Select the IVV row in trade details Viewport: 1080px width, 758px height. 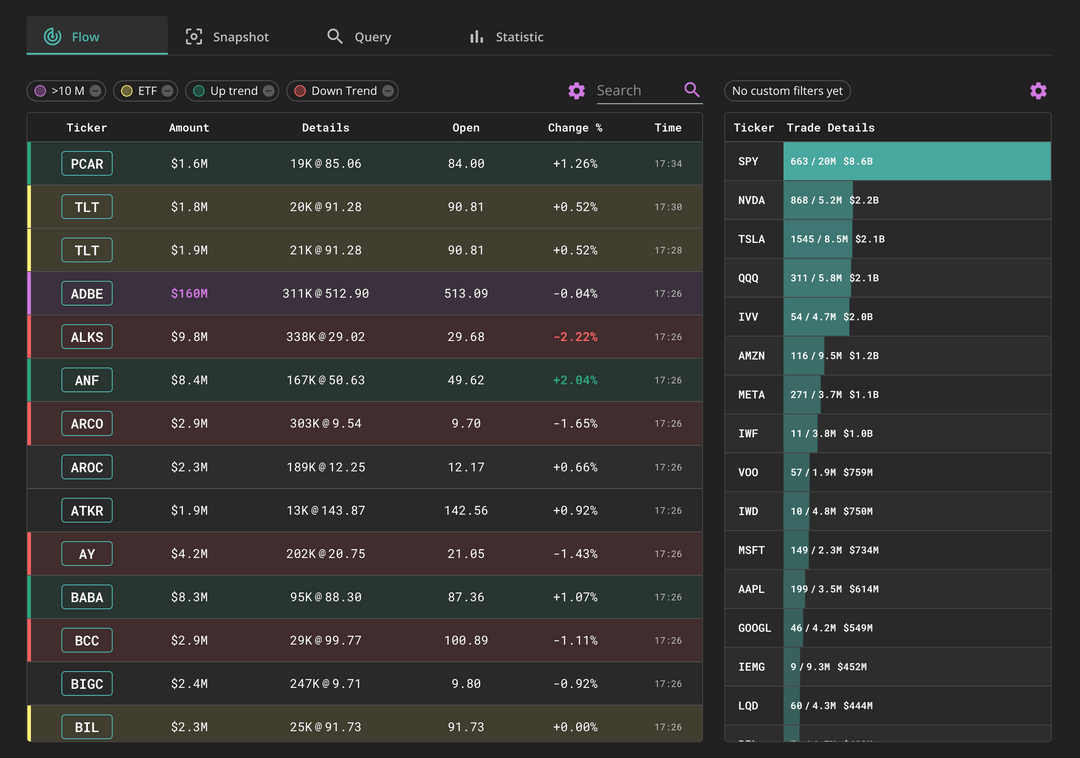(888, 317)
